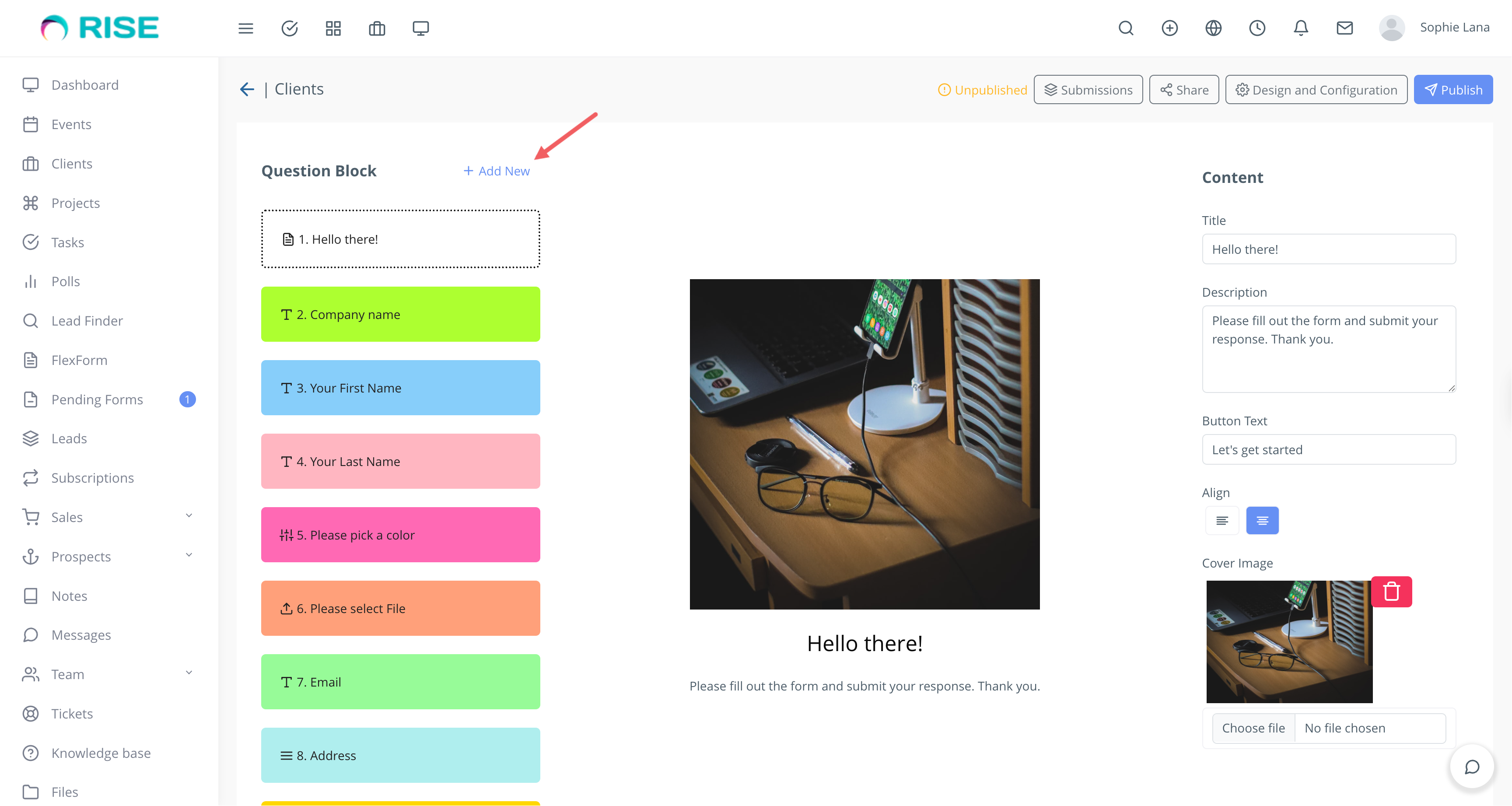Expand the Team sidebar submenu
Image resolution: width=1512 pixels, height=806 pixels.
189,673
